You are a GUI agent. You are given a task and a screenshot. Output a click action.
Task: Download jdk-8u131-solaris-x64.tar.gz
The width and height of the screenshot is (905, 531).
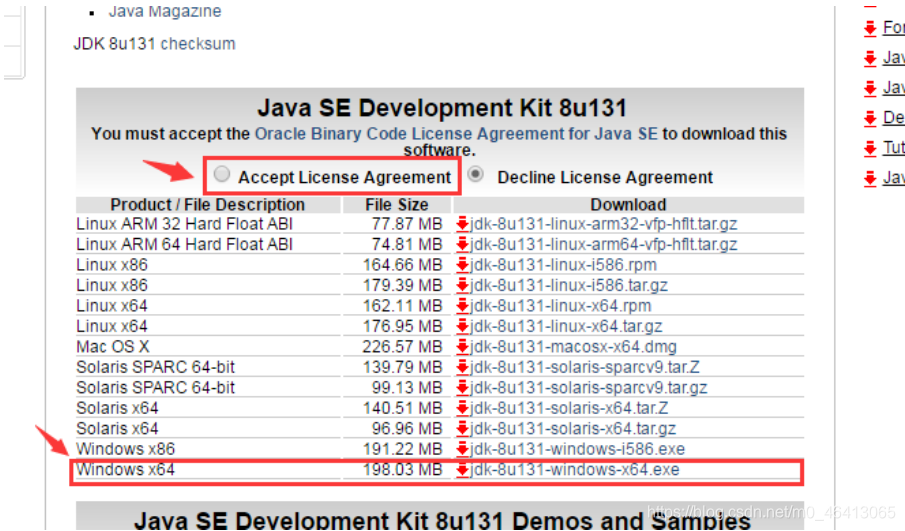573,429
